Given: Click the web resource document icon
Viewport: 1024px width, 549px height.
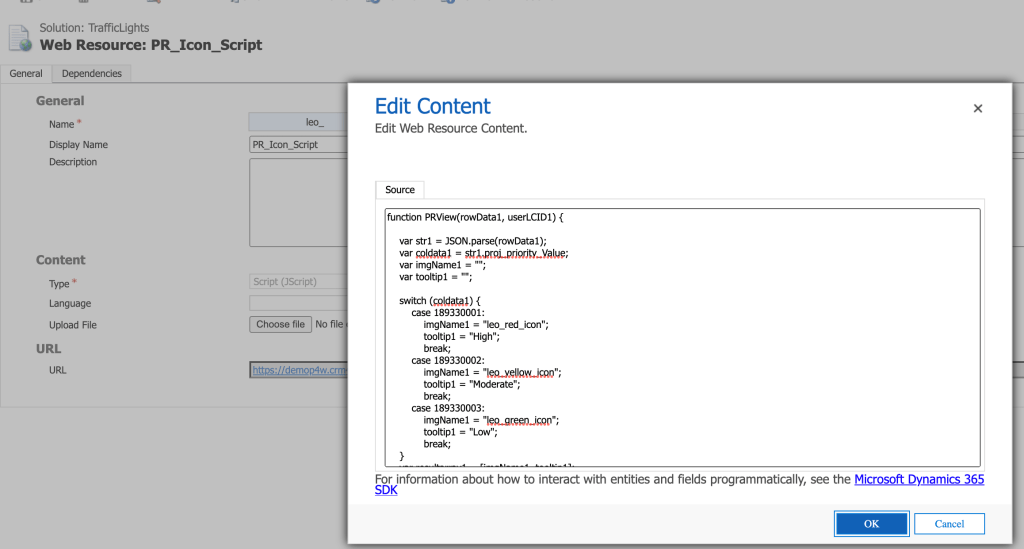Looking at the screenshot, I should [20, 38].
